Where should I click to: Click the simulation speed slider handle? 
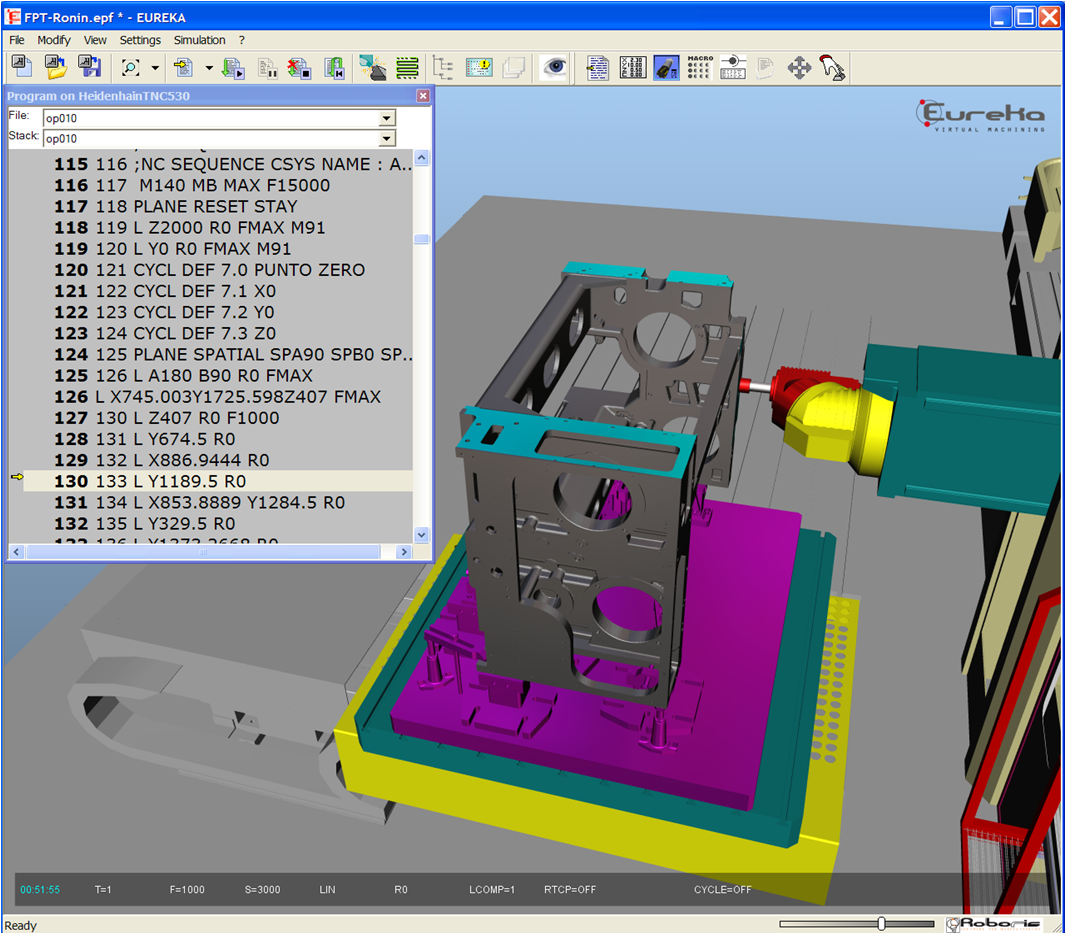coord(881,923)
